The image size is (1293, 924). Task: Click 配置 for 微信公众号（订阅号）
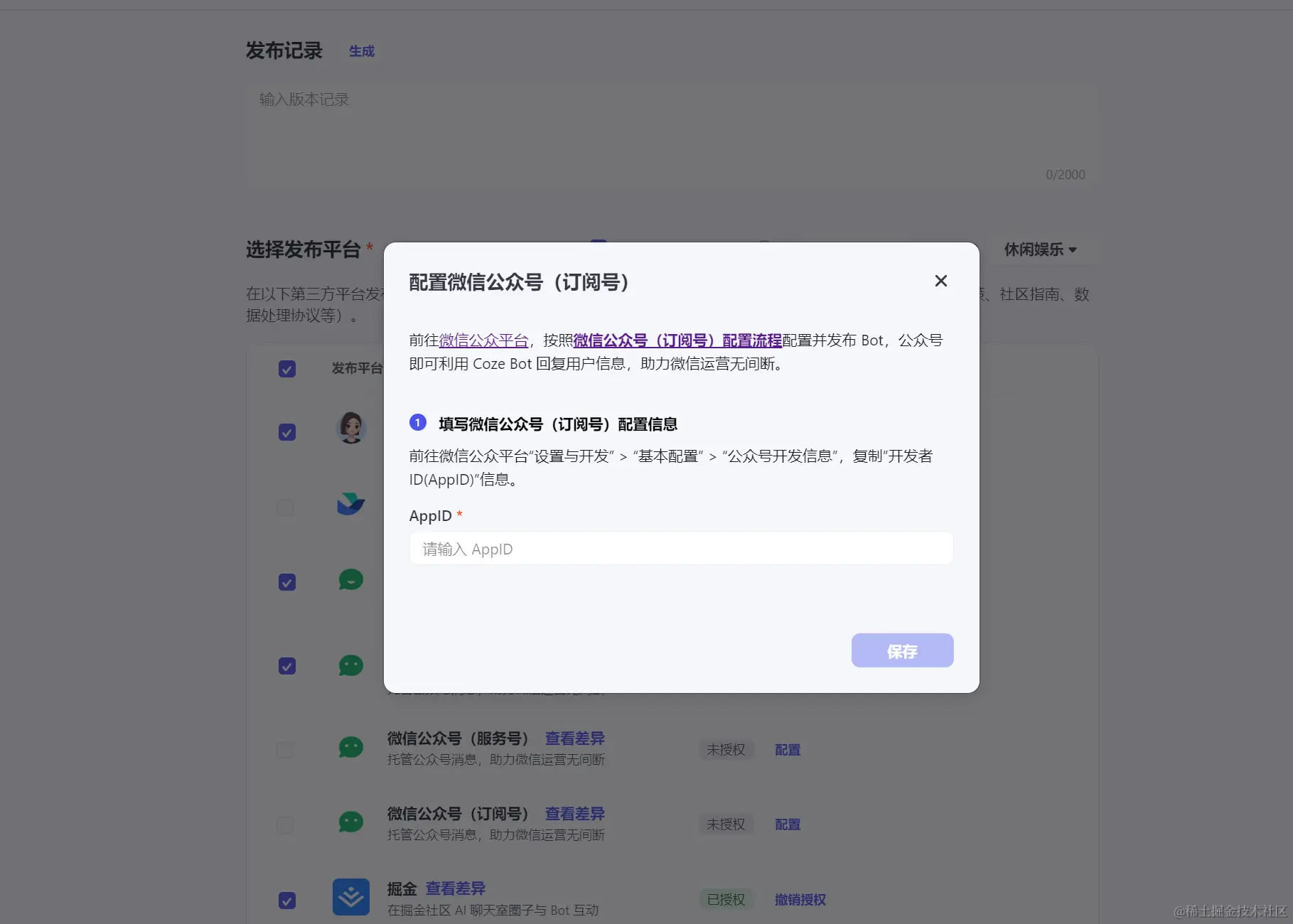(788, 824)
